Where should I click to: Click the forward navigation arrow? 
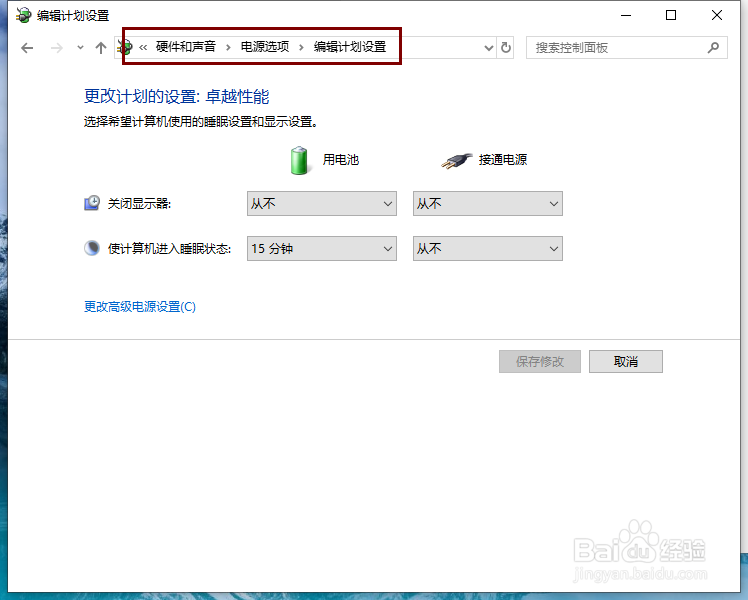pos(56,48)
